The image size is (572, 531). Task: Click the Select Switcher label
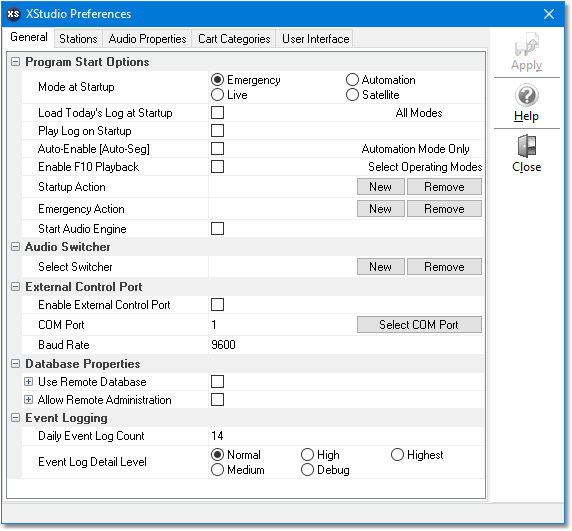(75, 267)
